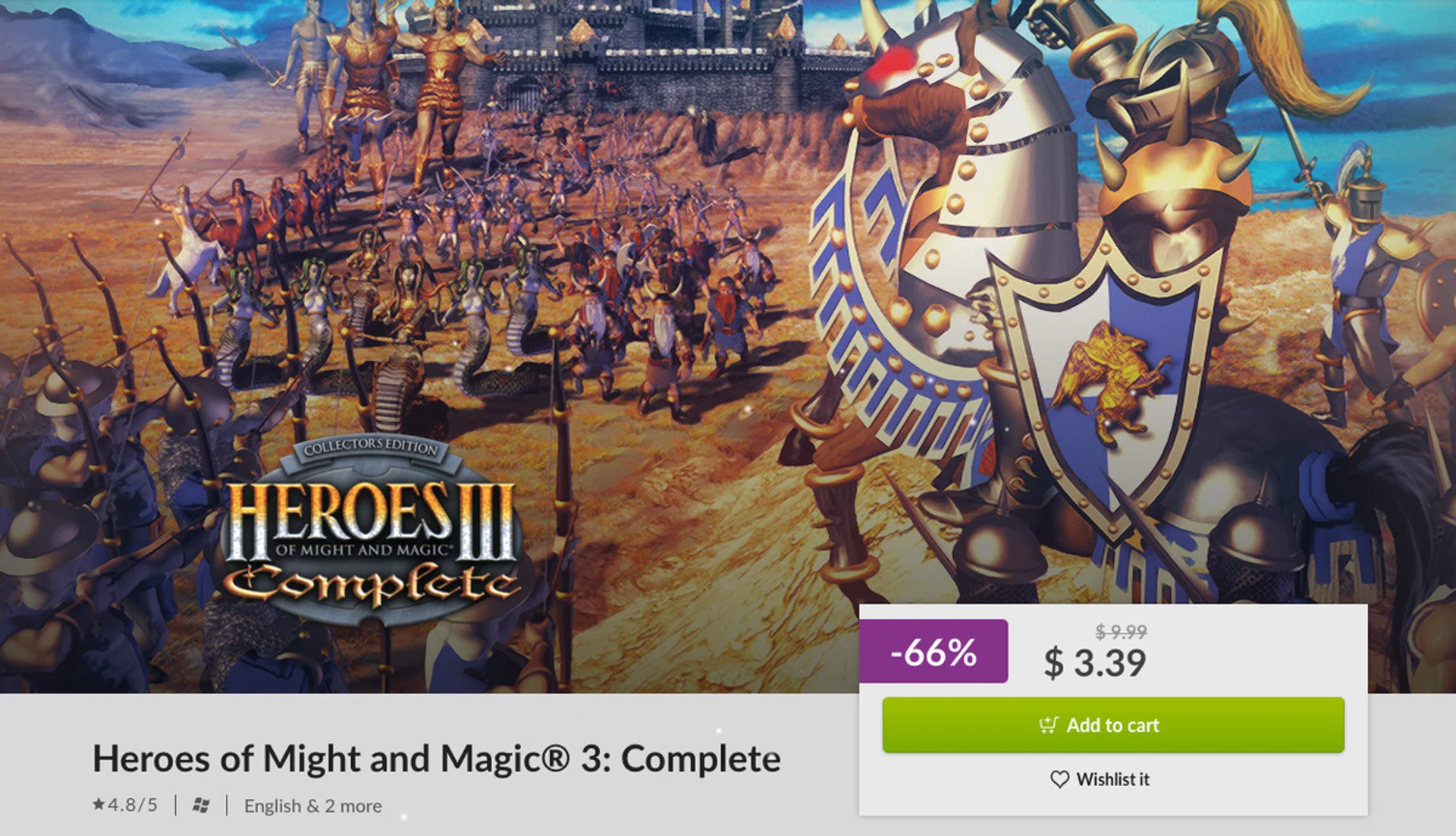The height and width of the screenshot is (836, 1456).
Task: Click the star icon next to the rating
Action: 99,804
